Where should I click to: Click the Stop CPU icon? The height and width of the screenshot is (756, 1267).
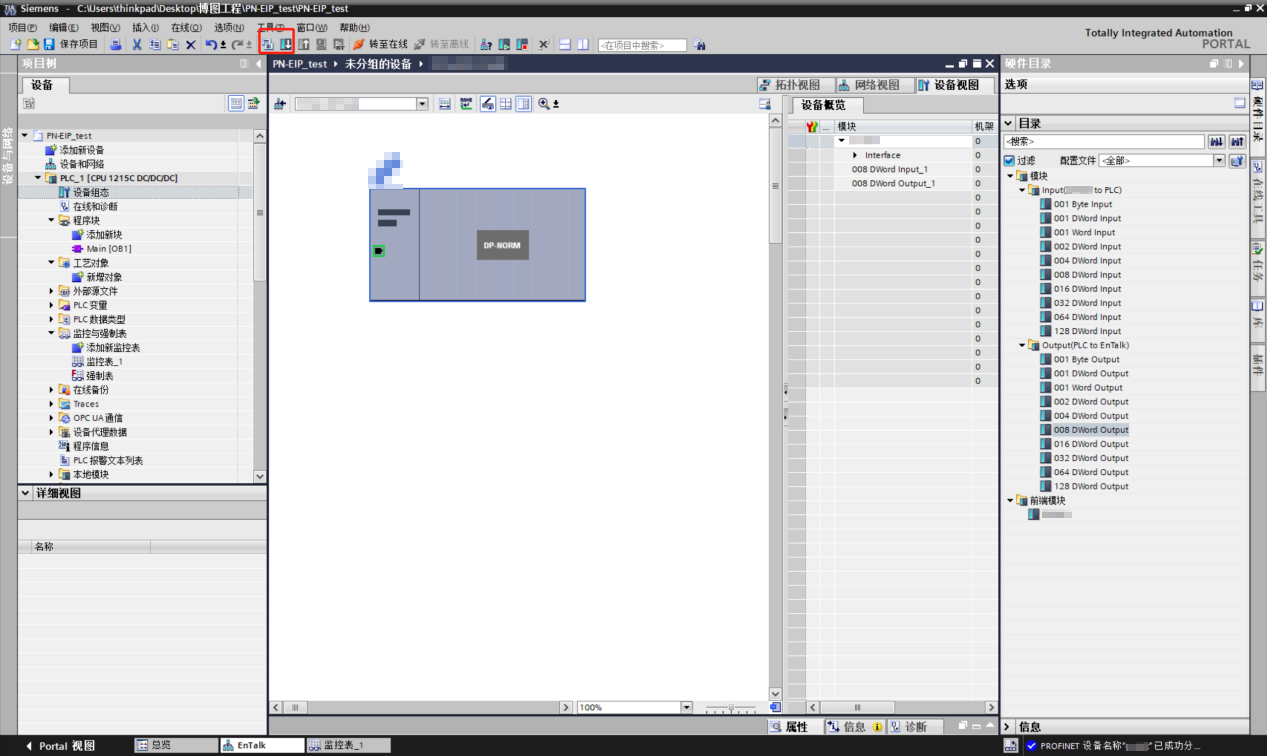coord(522,45)
